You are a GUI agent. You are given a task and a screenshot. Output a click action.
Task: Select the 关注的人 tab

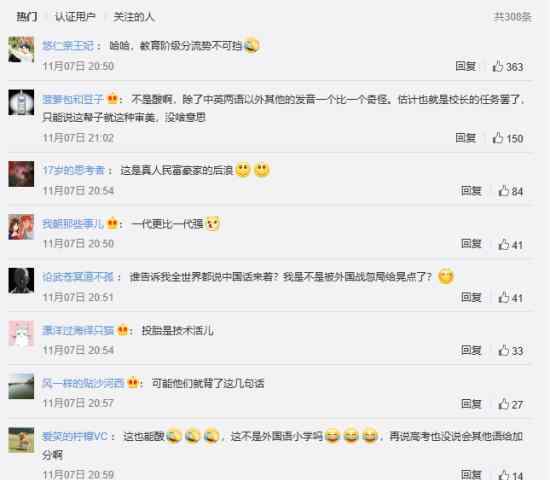click(x=134, y=16)
